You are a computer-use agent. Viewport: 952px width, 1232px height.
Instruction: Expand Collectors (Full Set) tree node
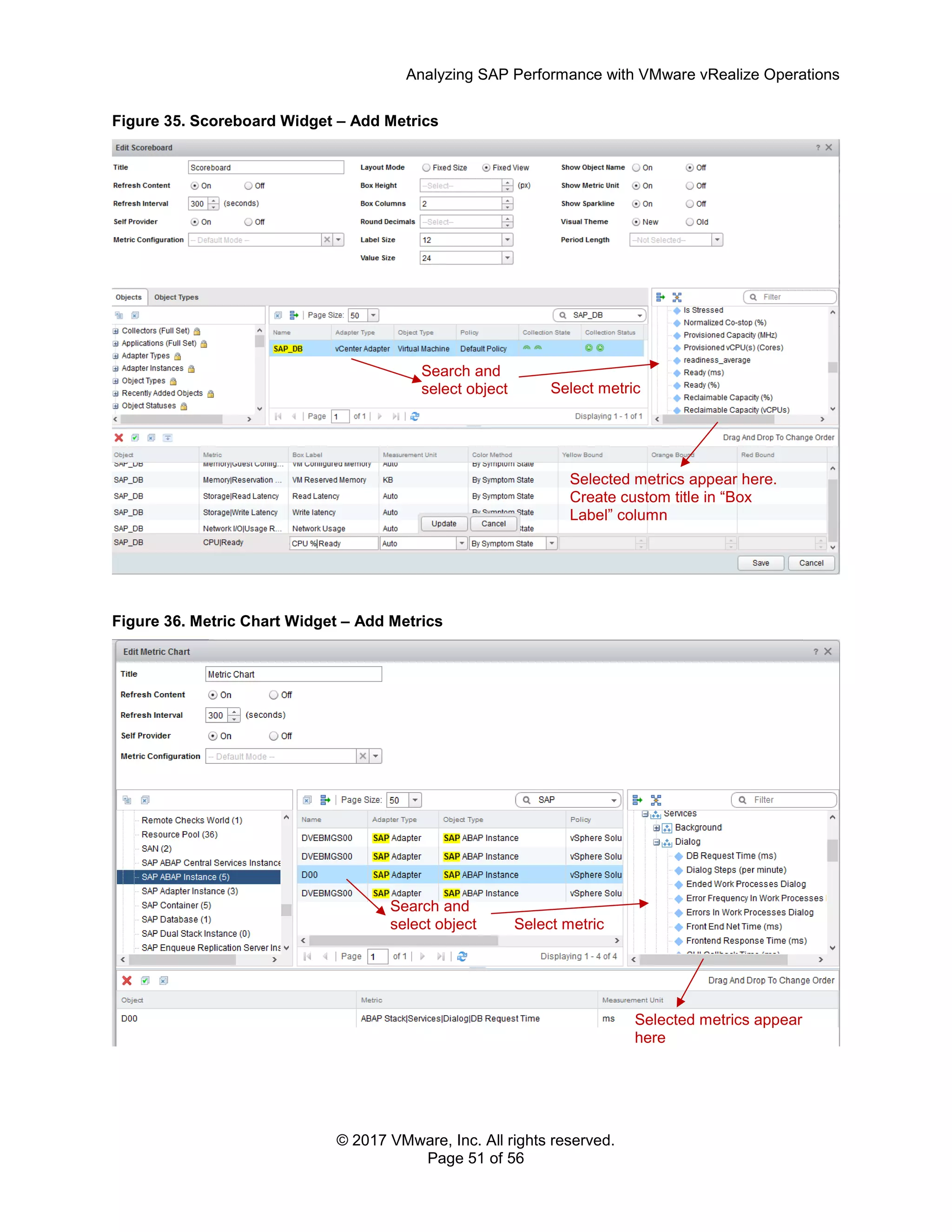pos(116,331)
